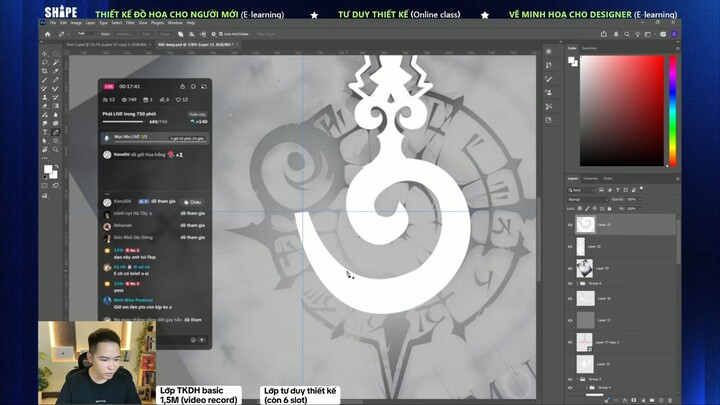
Task: Open the Window menu
Action: (x=175, y=22)
